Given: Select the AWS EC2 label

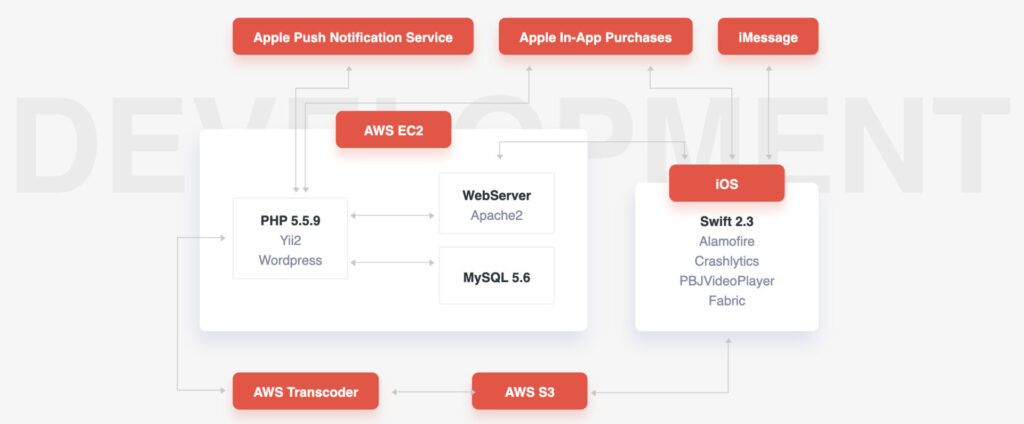Looking at the screenshot, I should pyautogui.click(x=393, y=130).
